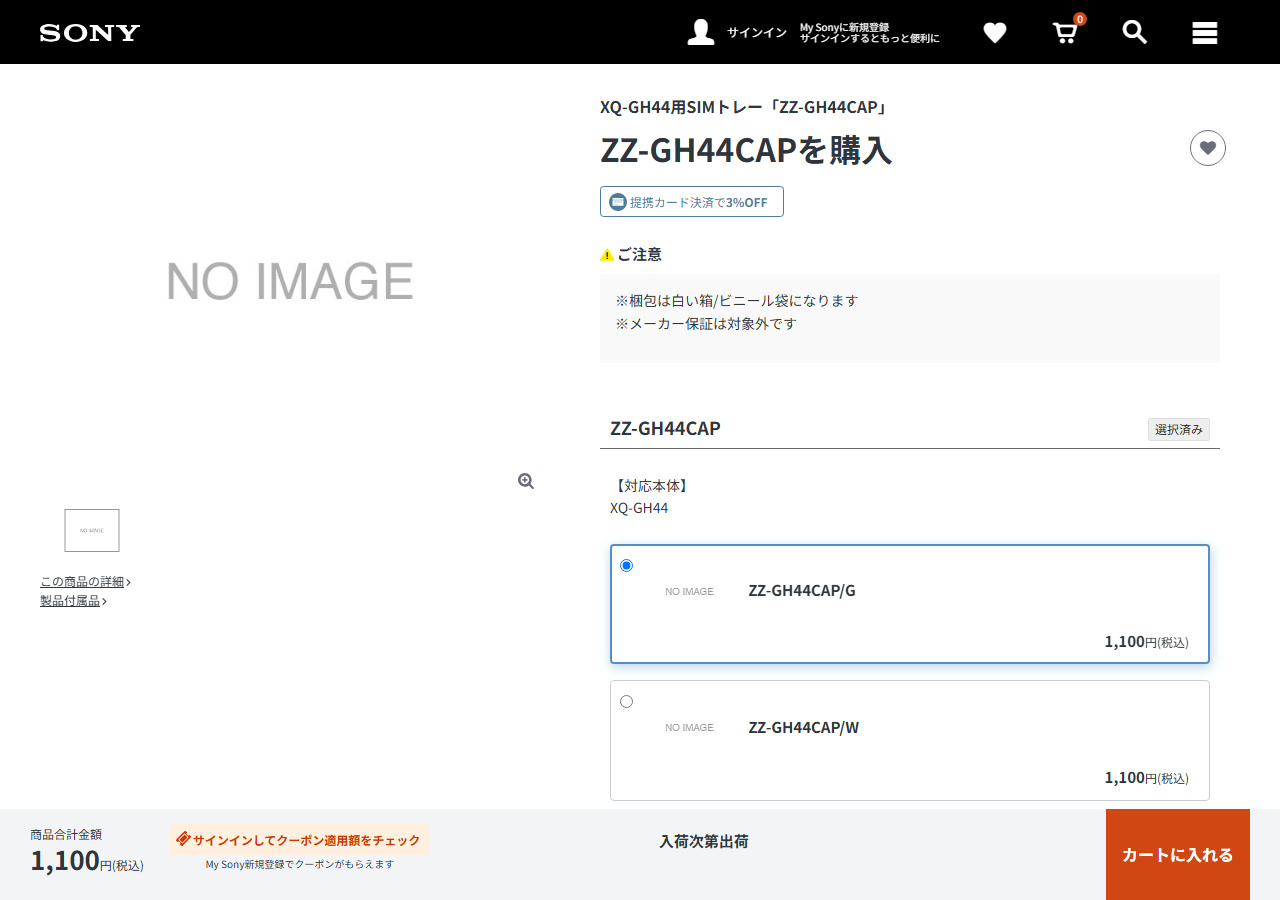Open the hamburger menu
This screenshot has width=1280, height=900.
click(1205, 33)
